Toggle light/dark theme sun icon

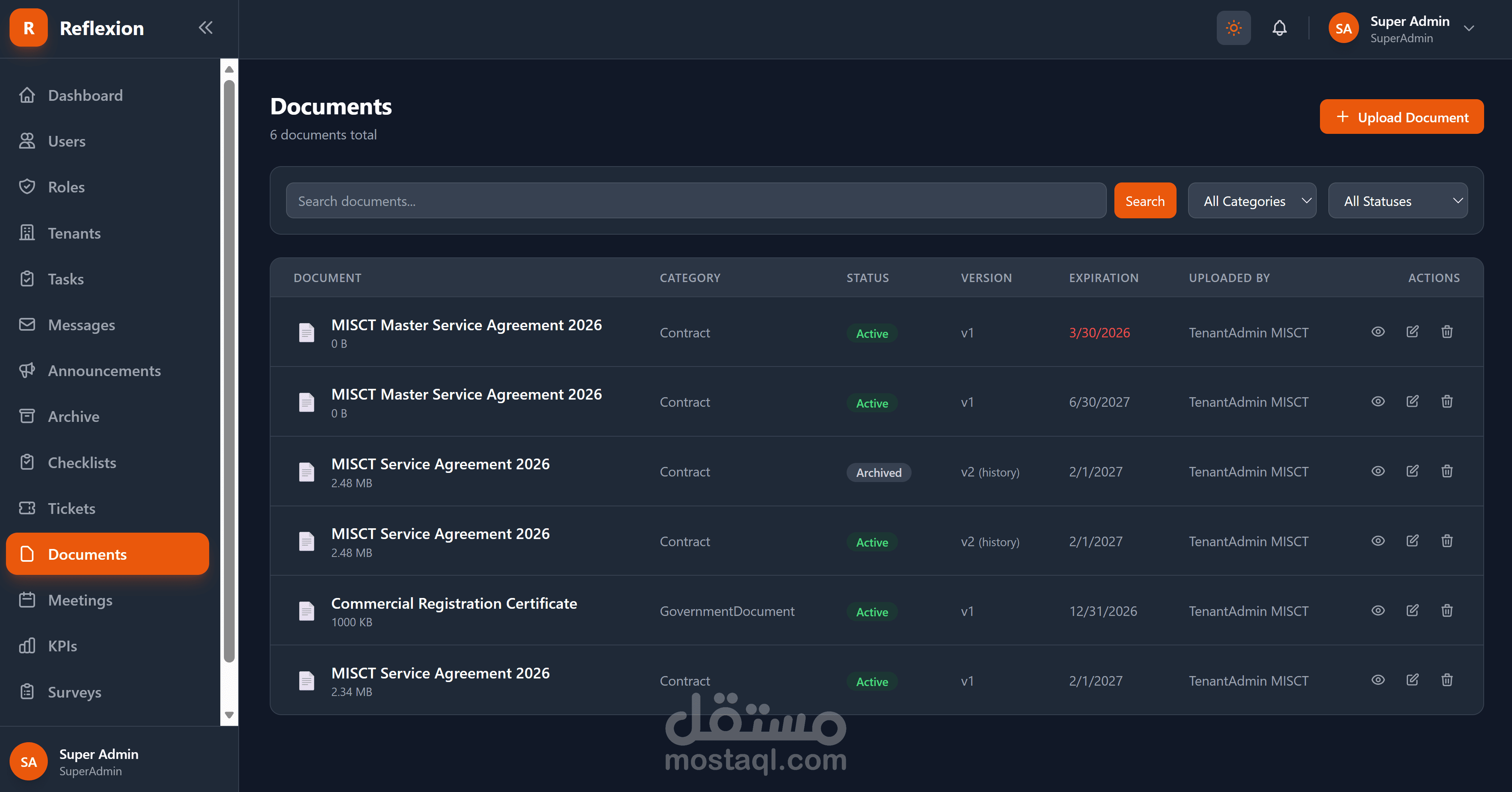coord(1233,27)
